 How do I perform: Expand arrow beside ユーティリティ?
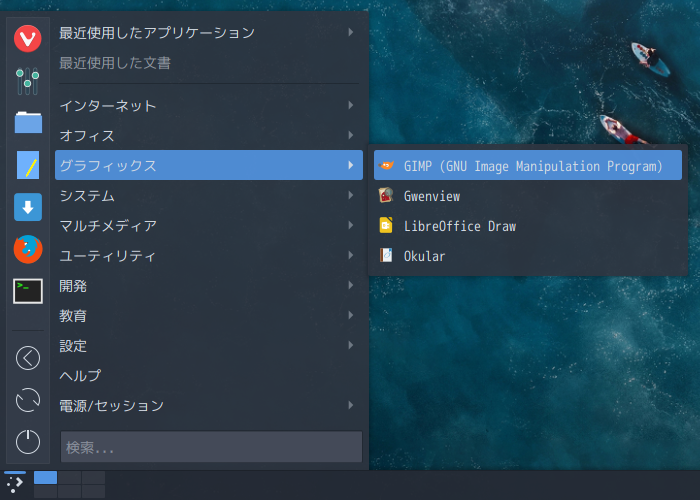(x=351, y=255)
